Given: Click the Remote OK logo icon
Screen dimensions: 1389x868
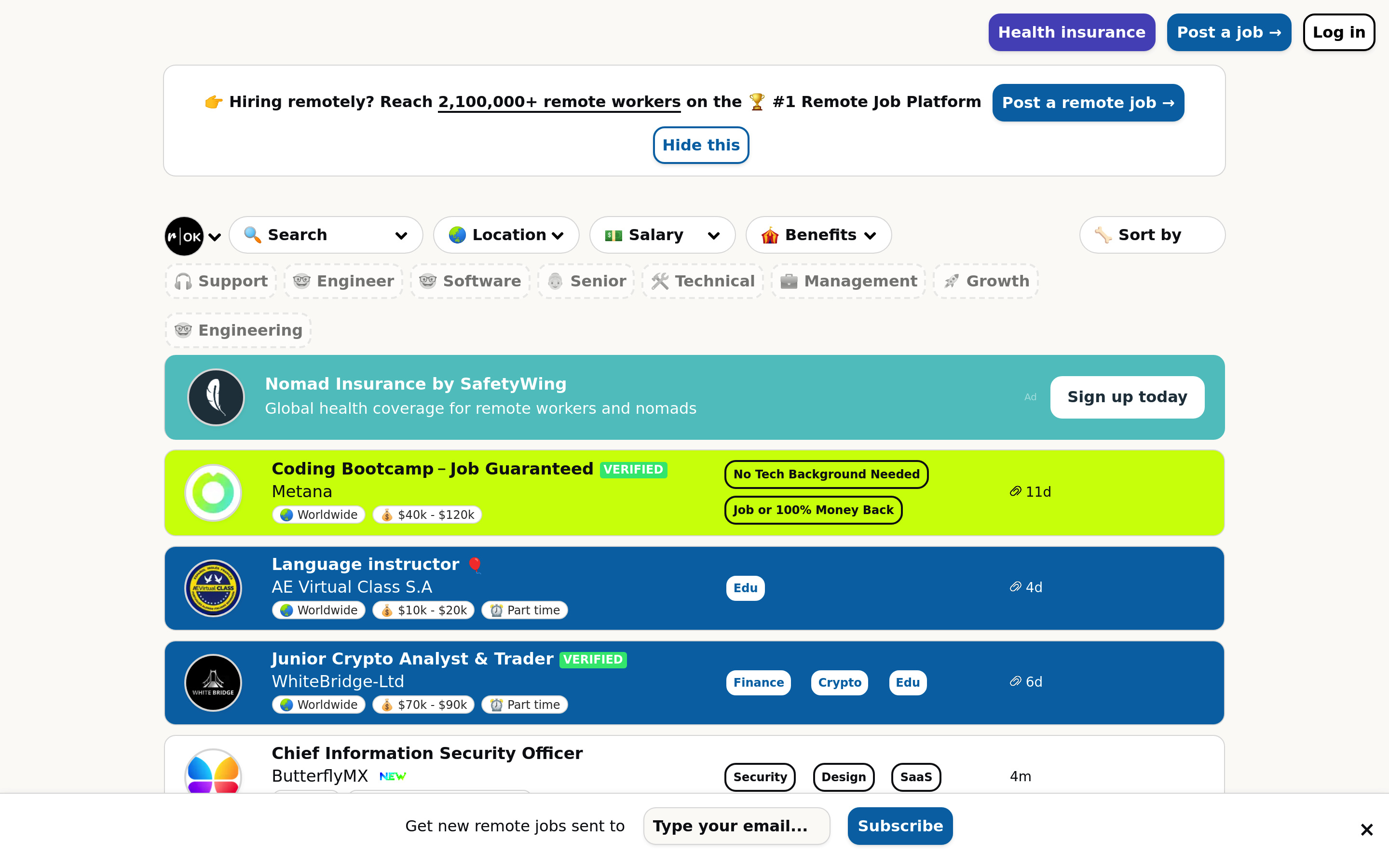Looking at the screenshot, I should coord(184,235).
